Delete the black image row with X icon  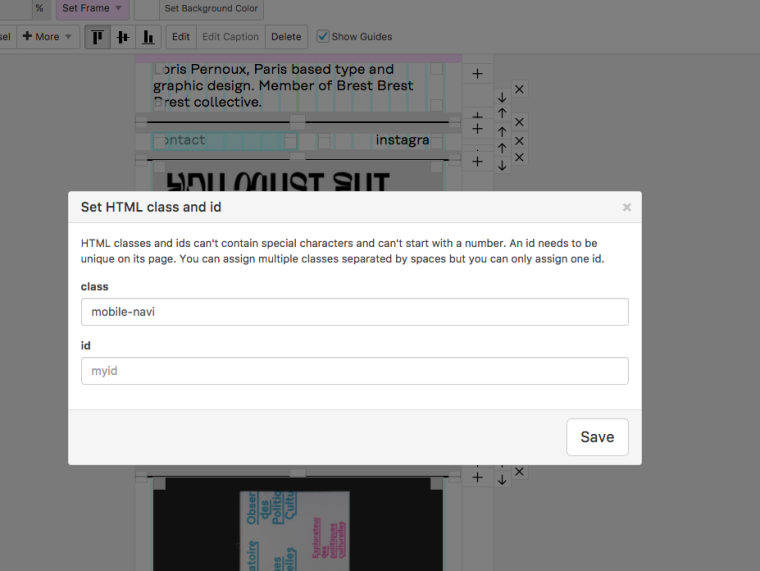(x=519, y=471)
